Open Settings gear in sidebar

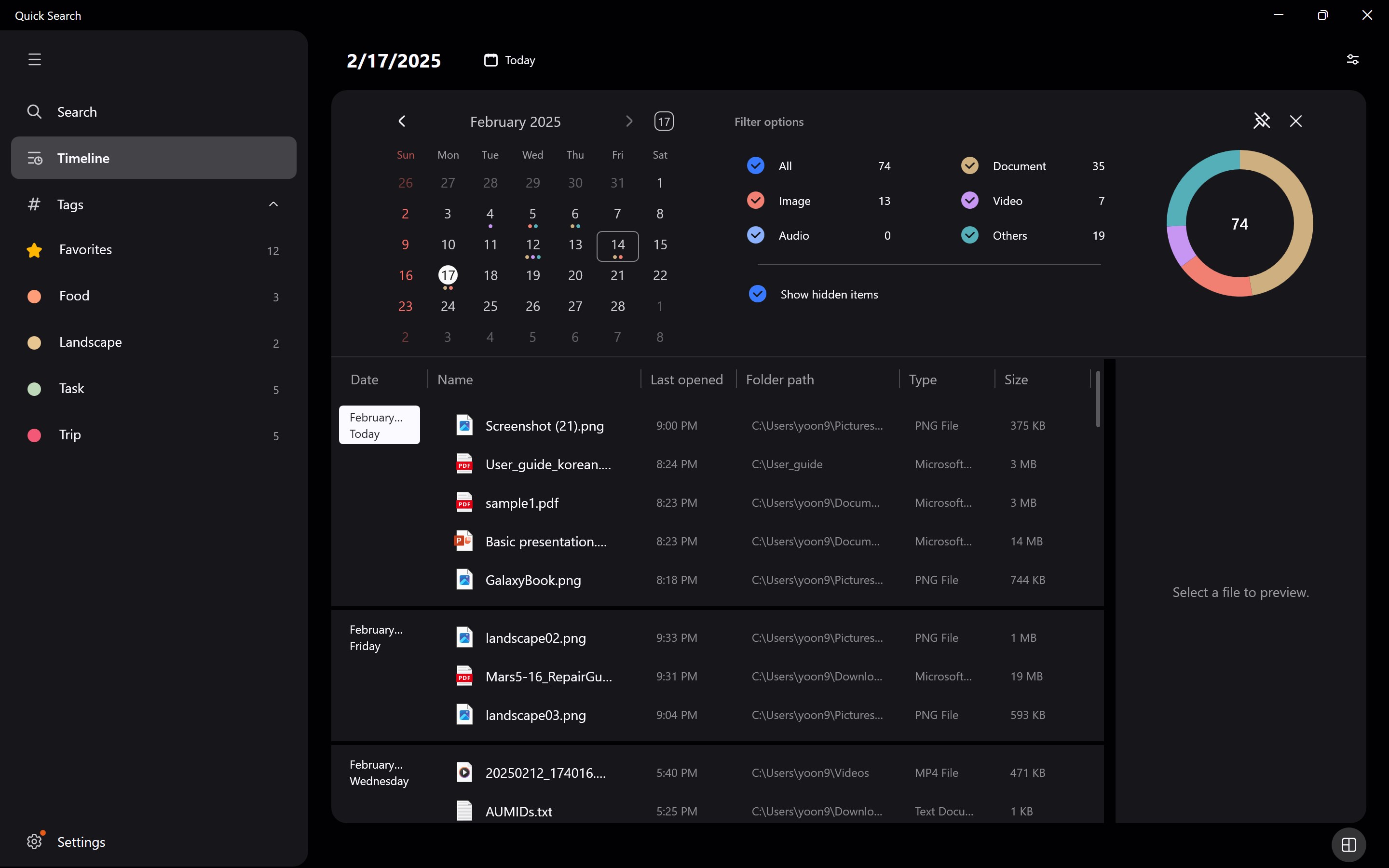(34, 841)
